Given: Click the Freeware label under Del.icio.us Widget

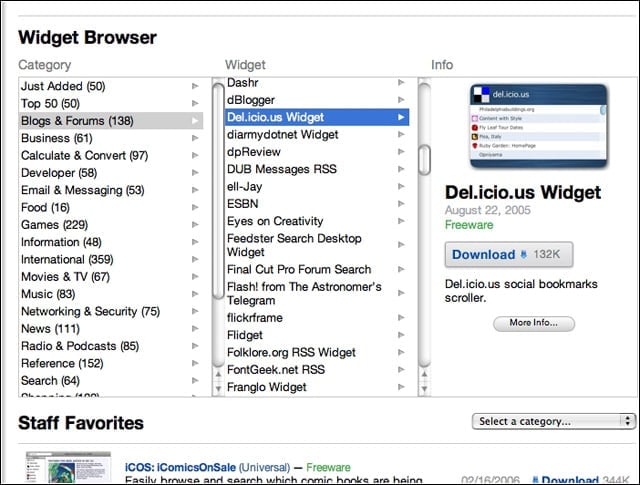Looking at the screenshot, I should (469, 225).
